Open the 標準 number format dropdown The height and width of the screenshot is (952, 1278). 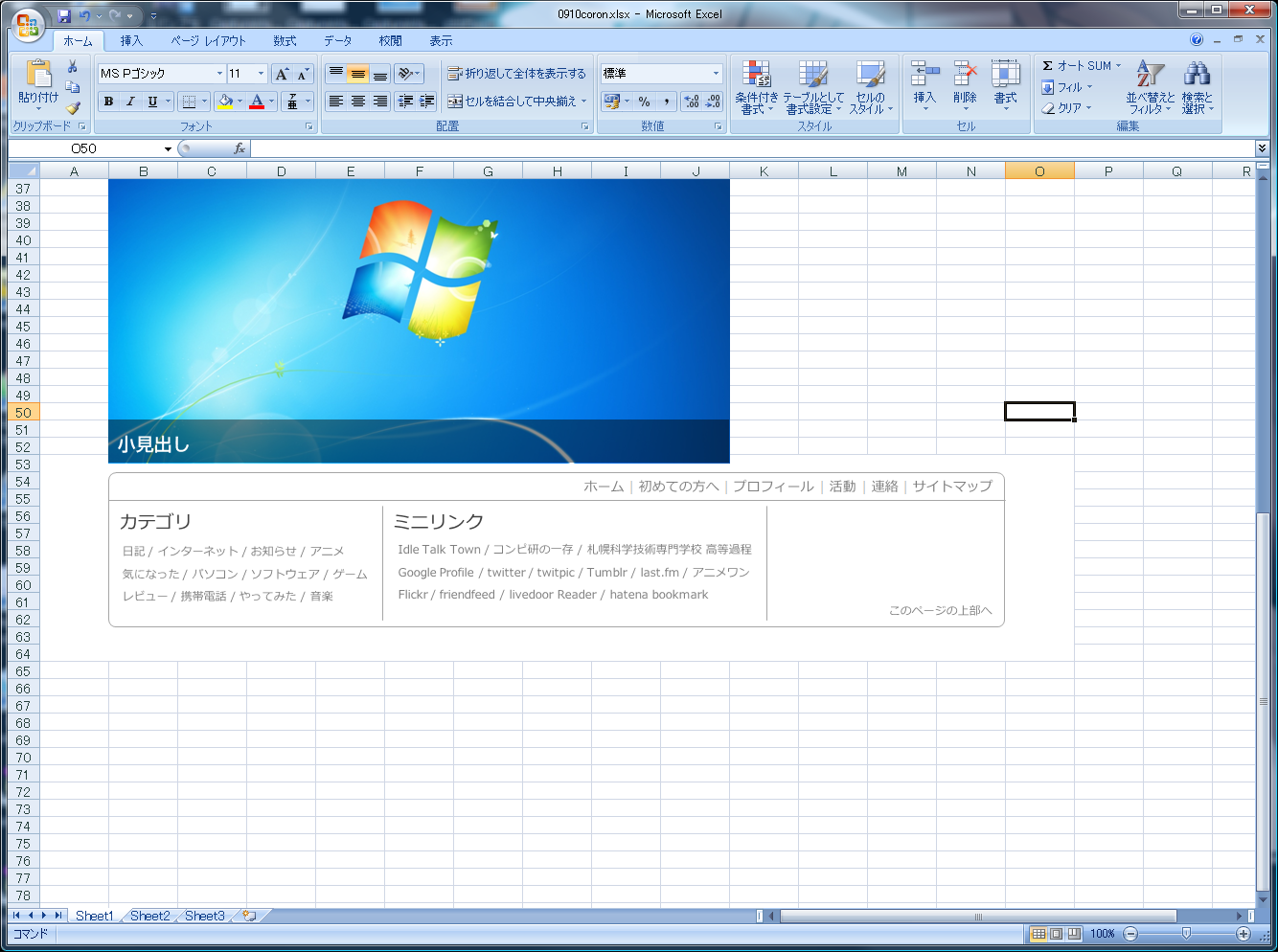pyautogui.click(x=716, y=74)
